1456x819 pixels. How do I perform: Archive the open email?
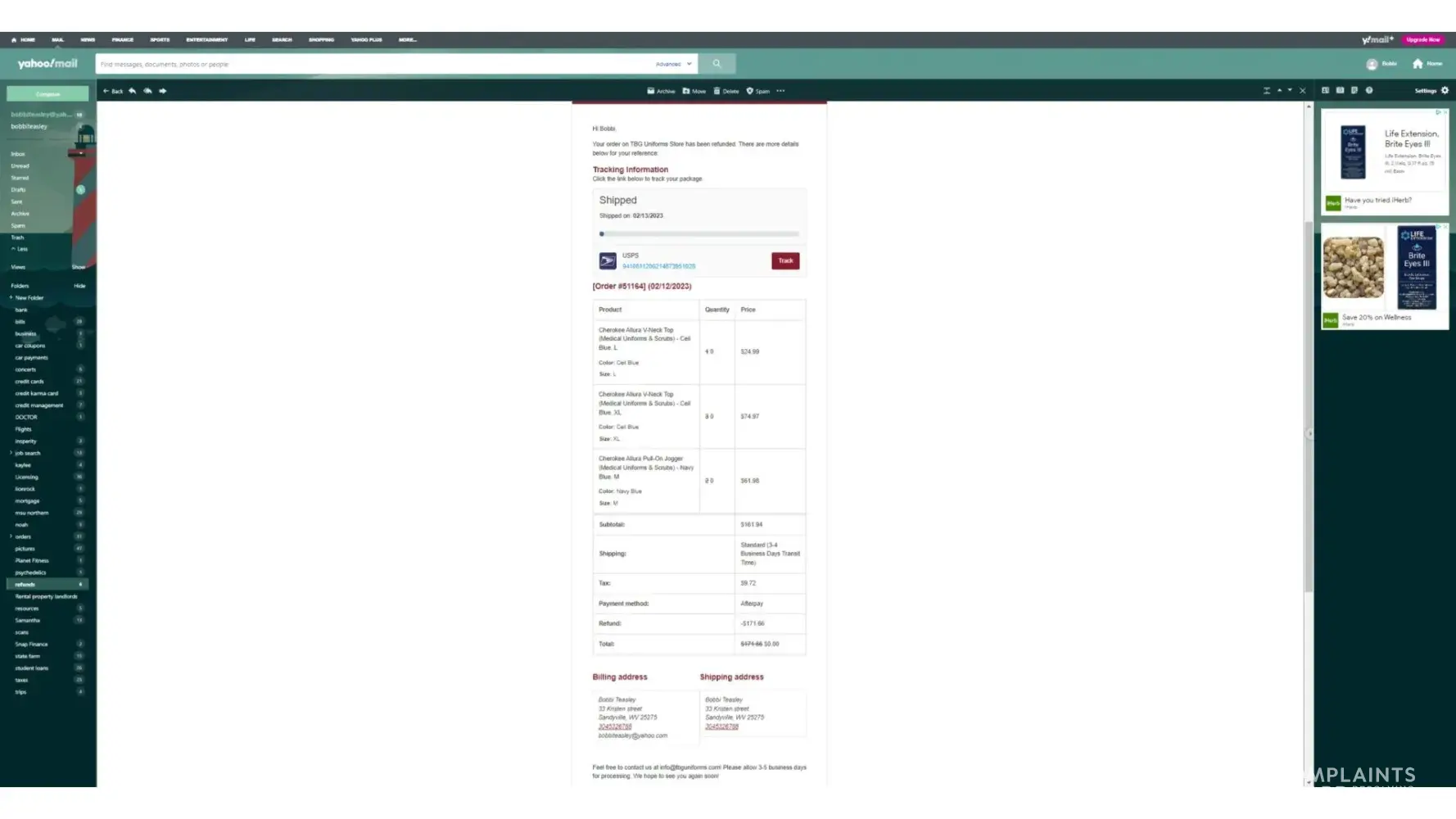tap(661, 91)
